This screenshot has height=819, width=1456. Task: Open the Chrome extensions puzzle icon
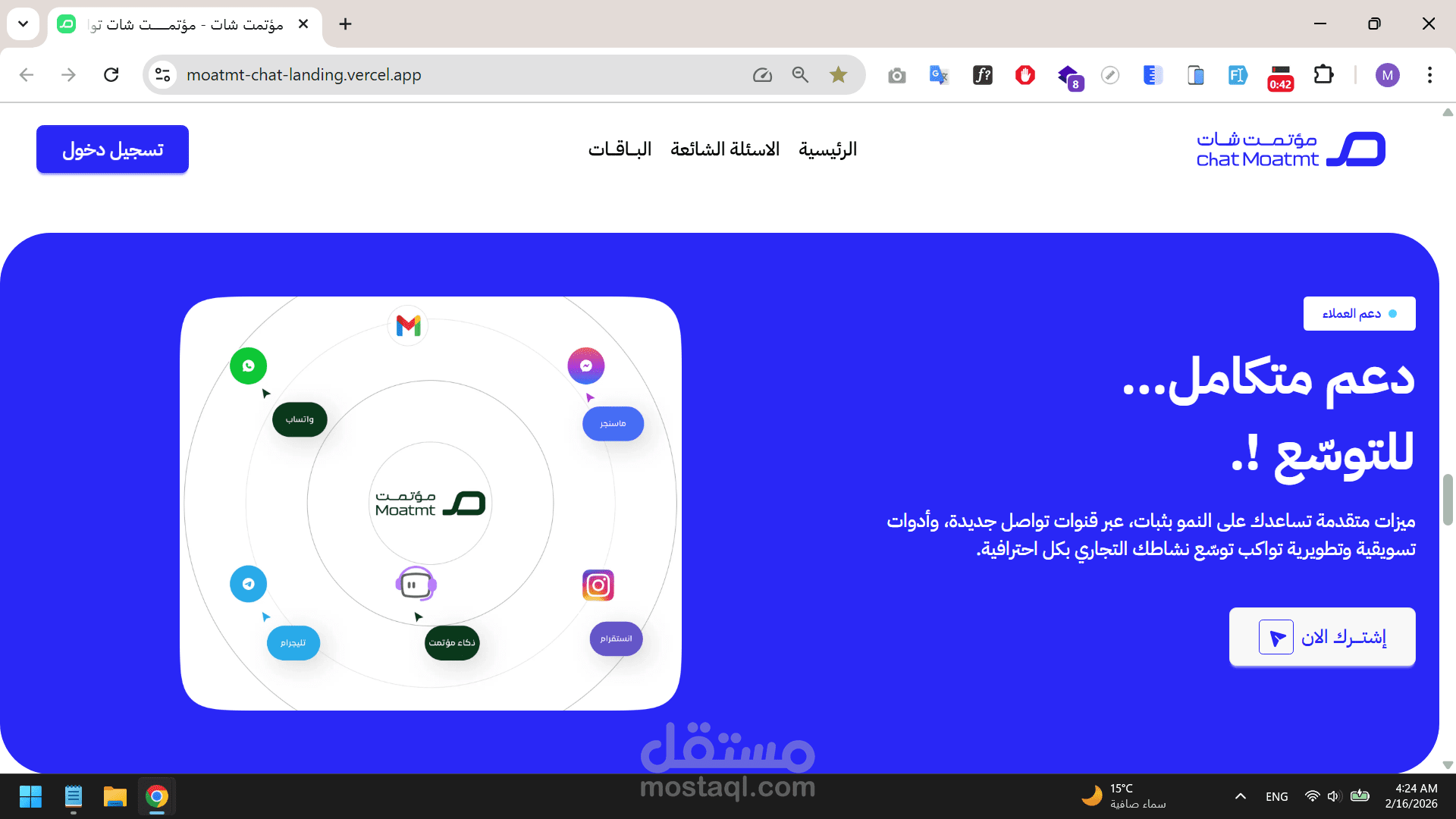click(x=1323, y=74)
